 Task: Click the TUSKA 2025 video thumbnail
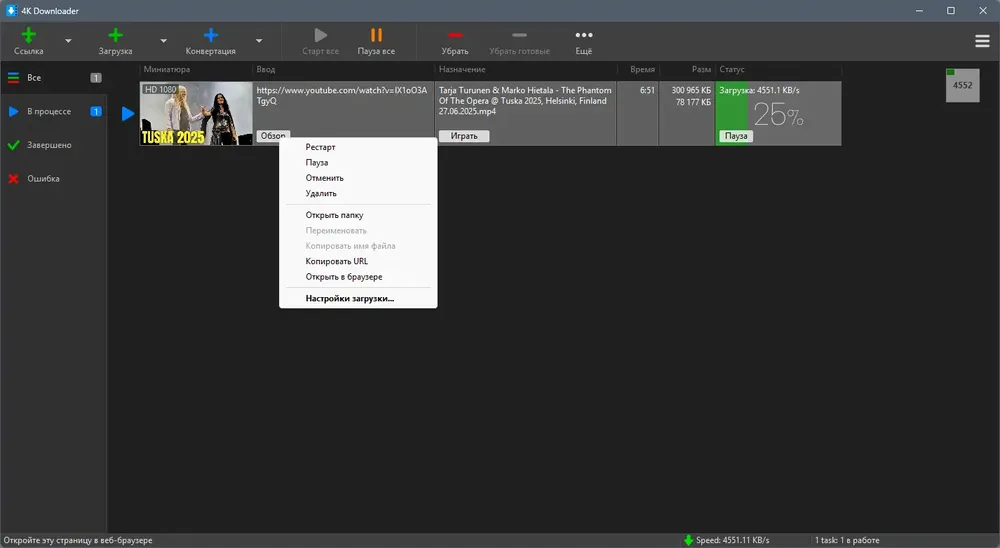coord(196,114)
